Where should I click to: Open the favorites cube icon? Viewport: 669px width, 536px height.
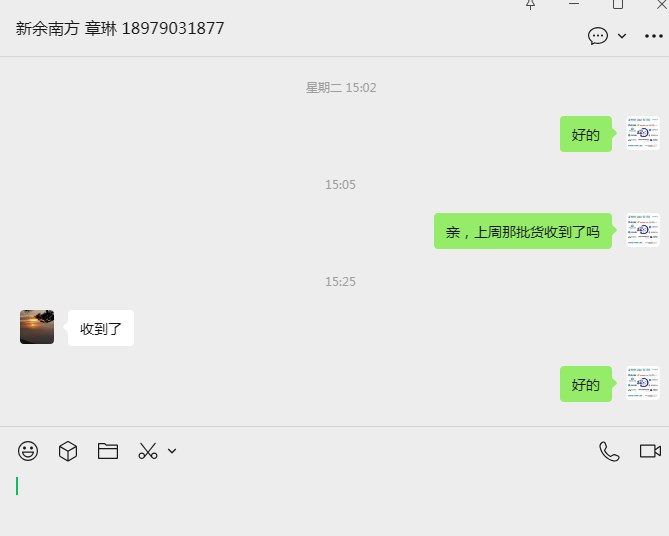[x=68, y=451]
